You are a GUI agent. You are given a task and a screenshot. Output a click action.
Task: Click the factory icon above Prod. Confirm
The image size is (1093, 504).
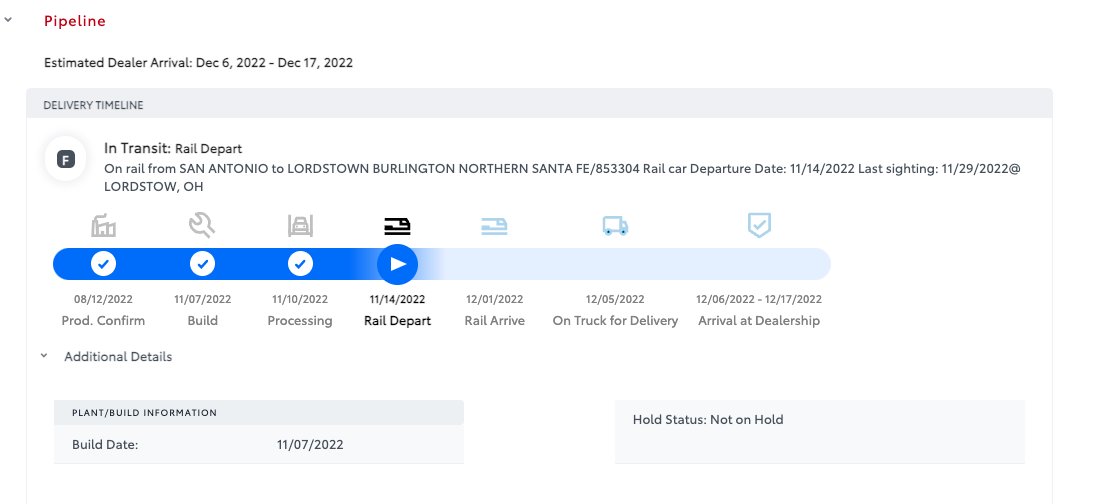(x=103, y=225)
